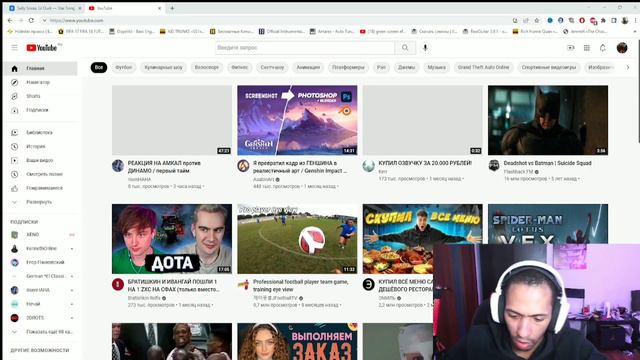640x360 pixels.
Task: Open football player eye view thumbnail
Action: (297, 239)
